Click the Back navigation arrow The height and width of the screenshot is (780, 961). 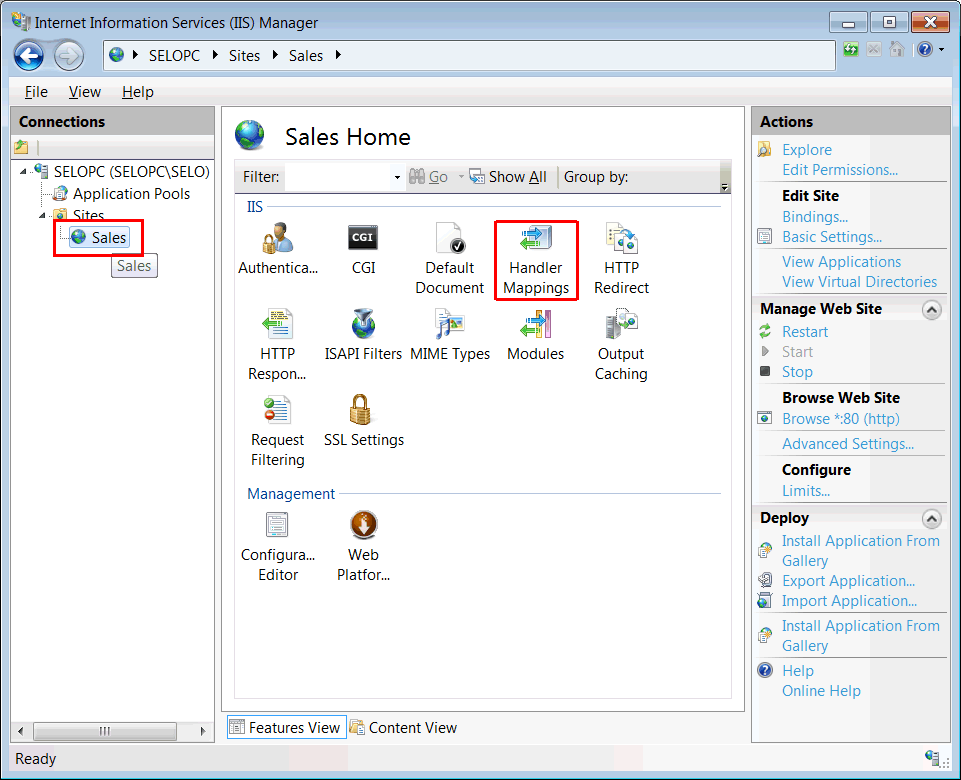point(29,56)
